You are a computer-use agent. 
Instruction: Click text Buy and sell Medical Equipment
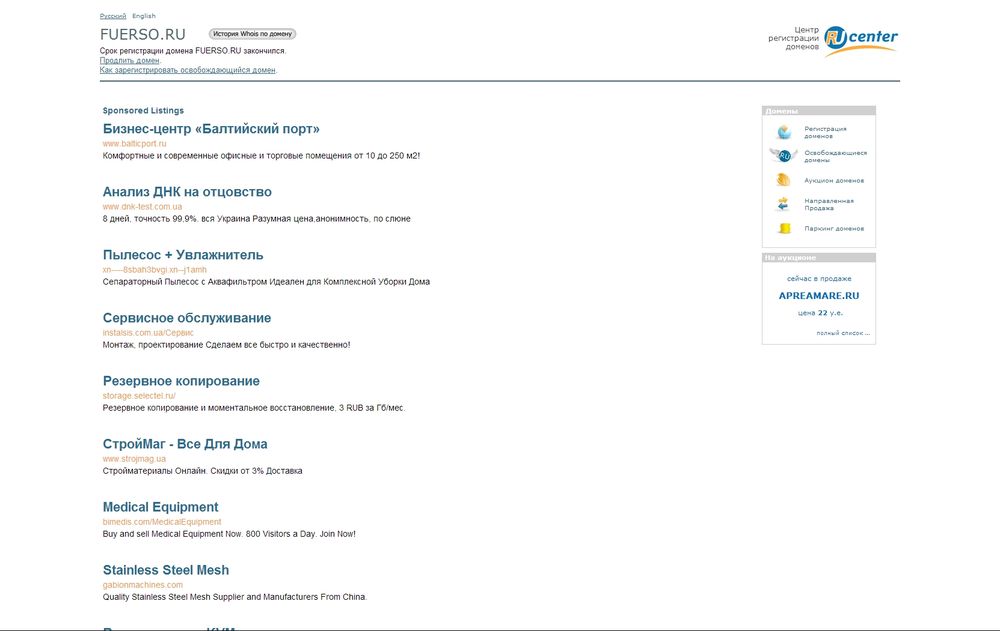pos(229,534)
